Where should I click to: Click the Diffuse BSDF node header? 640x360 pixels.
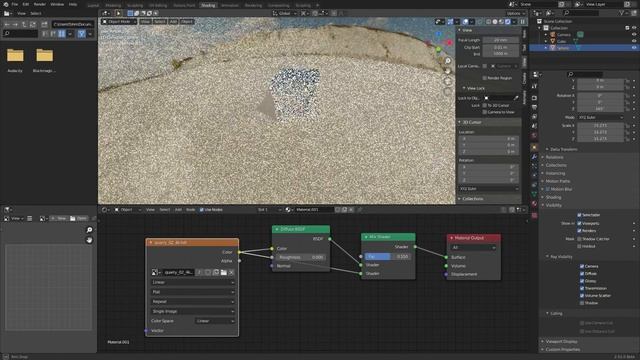[x=301, y=229]
